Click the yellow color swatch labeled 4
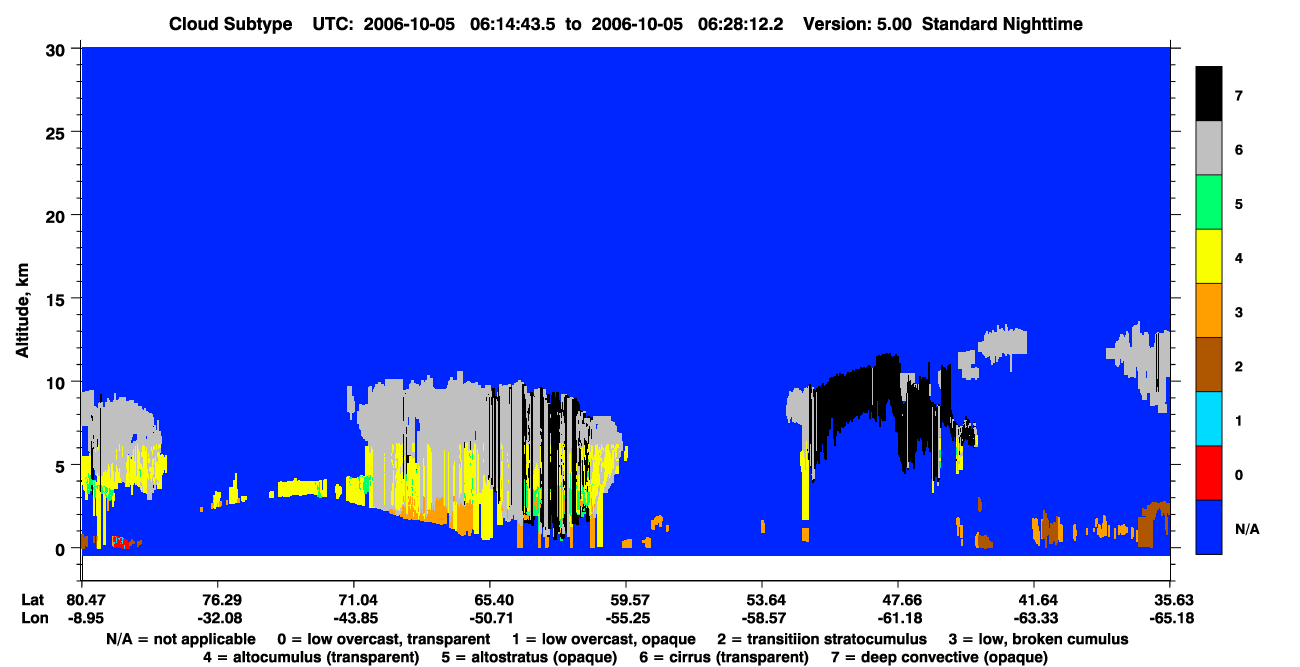Image resolution: width=1300 pixels, height=667 pixels. tap(1209, 257)
